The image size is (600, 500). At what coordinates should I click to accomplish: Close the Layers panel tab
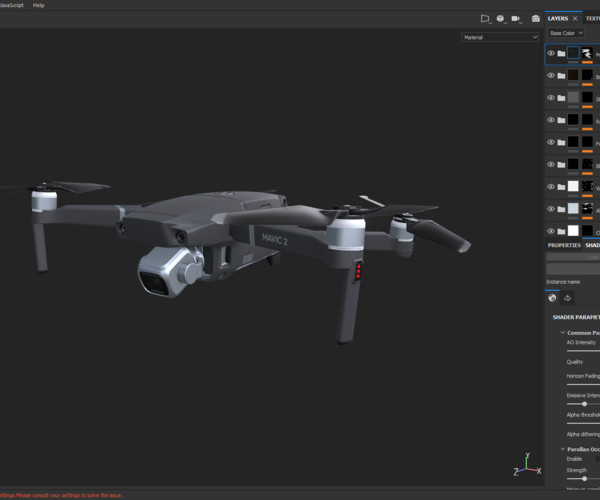(575, 18)
